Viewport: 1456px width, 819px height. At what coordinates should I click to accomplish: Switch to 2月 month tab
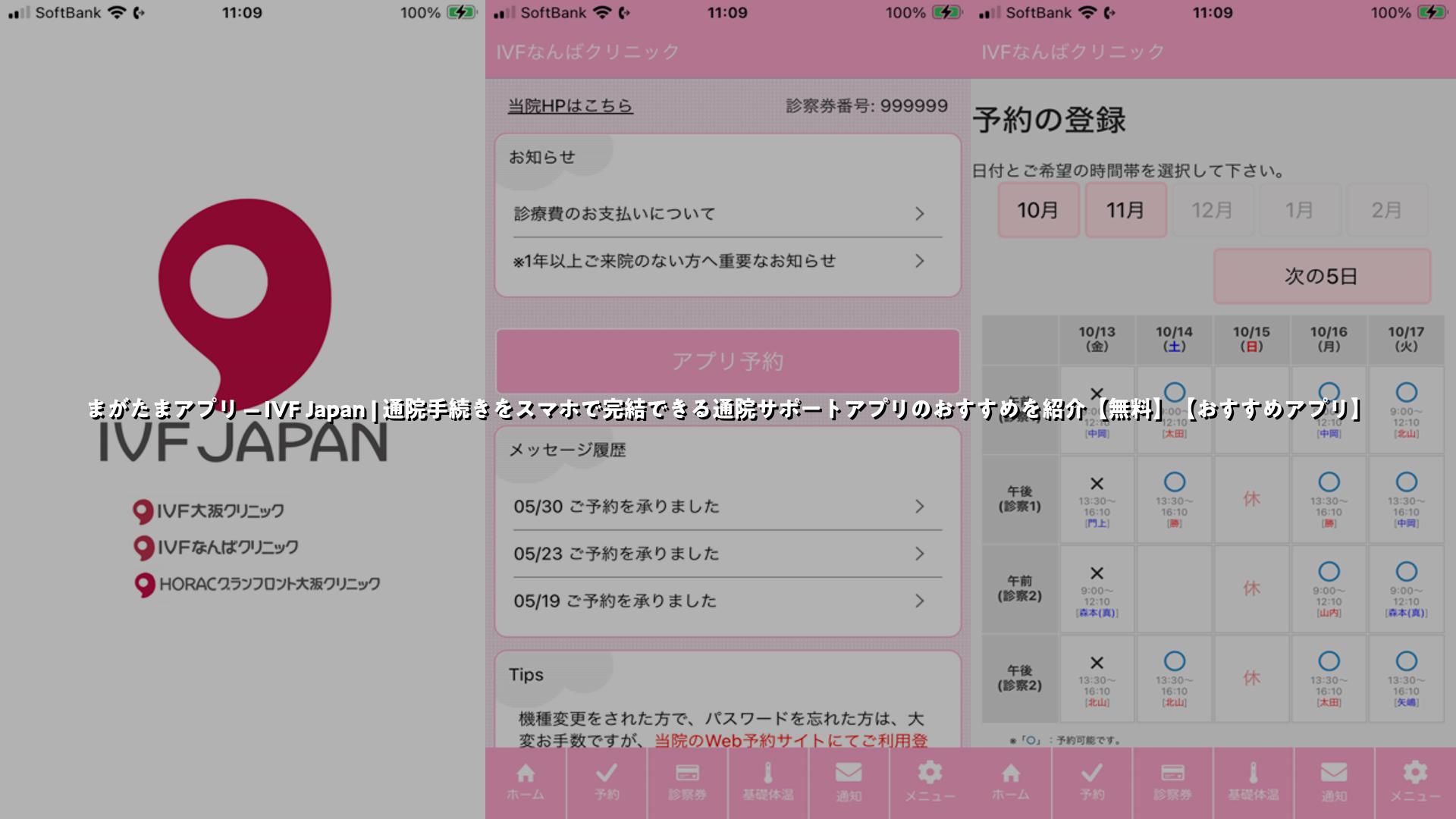click(1387, 210)
